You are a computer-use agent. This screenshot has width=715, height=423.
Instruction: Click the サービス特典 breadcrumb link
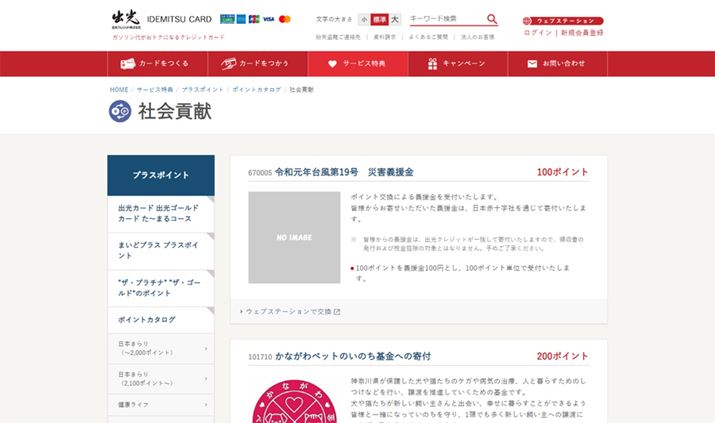pyautogui.click(x=155, y=90)
